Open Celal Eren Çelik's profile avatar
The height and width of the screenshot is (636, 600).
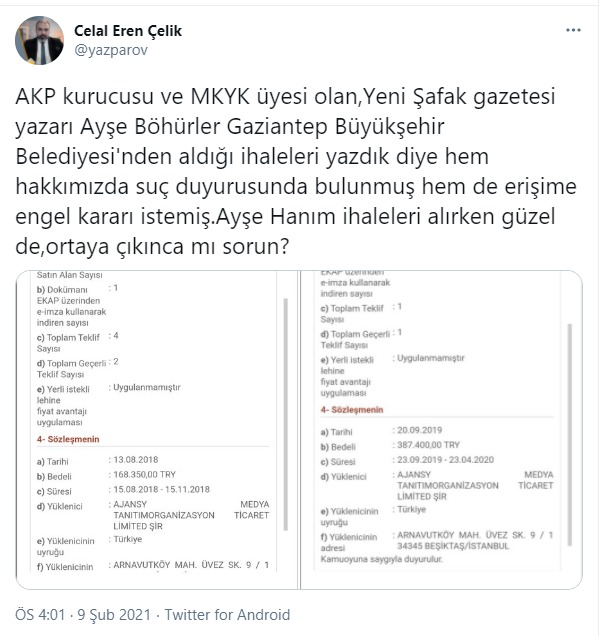click(39, 41)
